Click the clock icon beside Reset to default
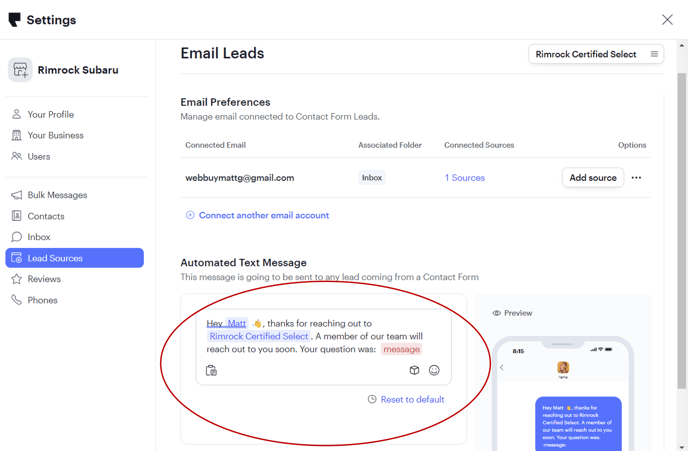The height and width of the screenshot is (451, 688). pyautogui.click(x=372, y=399)
